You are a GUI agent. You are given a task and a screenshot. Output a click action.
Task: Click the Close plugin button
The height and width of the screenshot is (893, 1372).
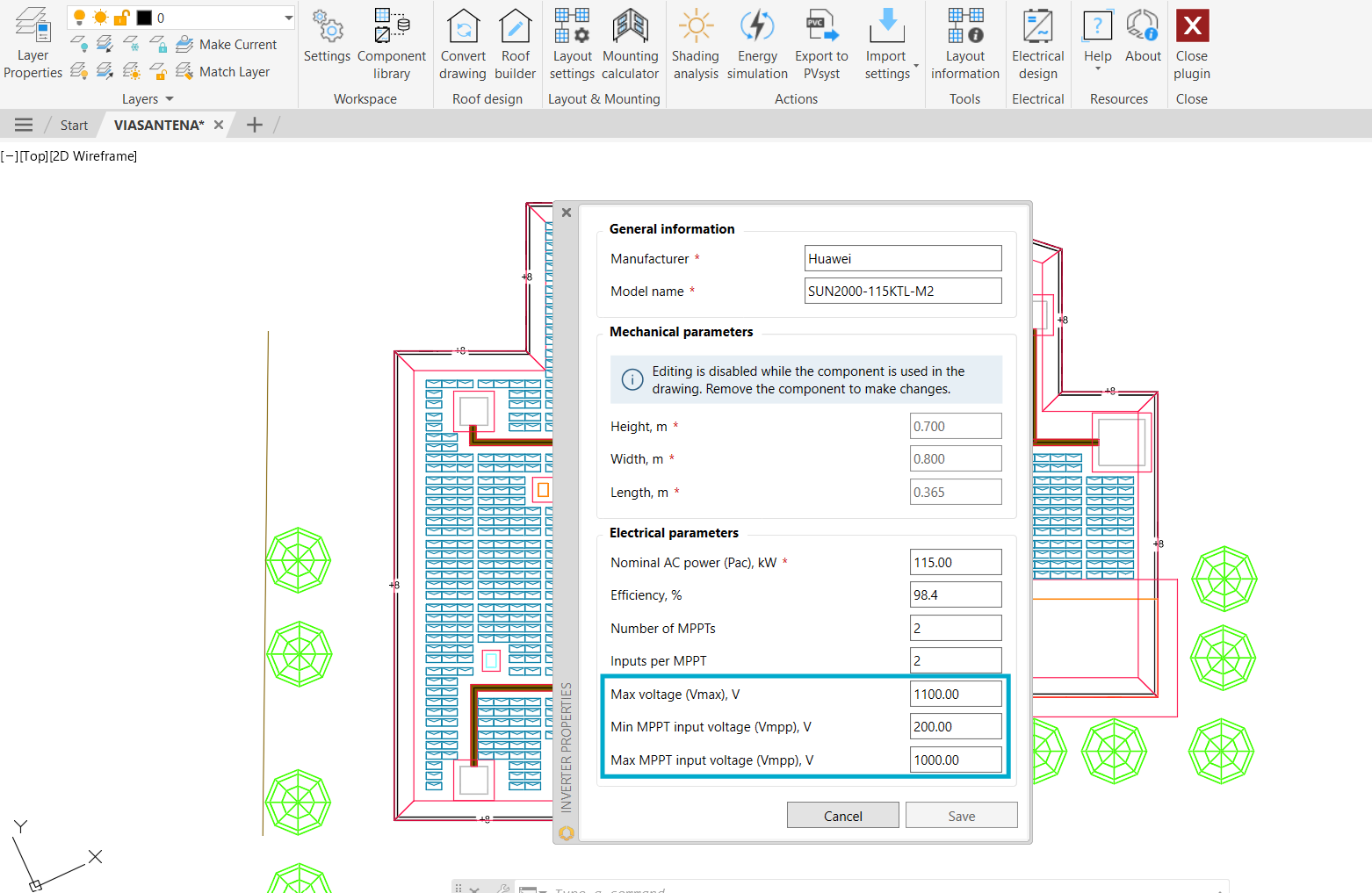tap(1192, 44)
